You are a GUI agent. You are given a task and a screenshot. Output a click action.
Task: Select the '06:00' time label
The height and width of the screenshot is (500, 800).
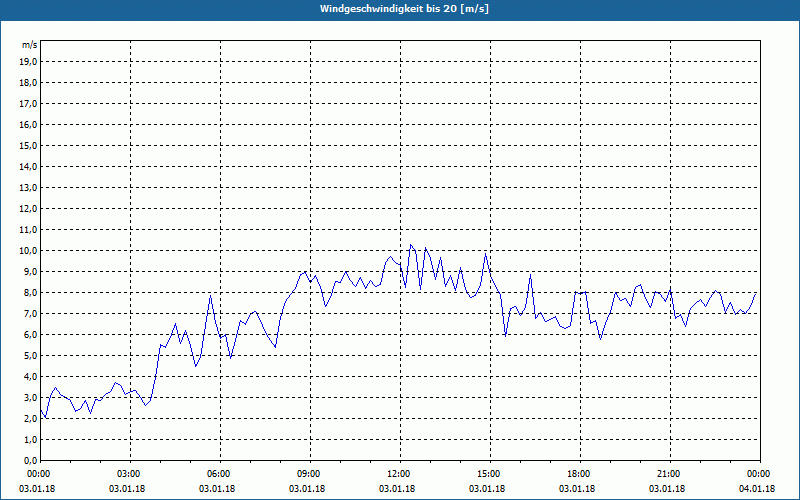click(x=220, y=474)
